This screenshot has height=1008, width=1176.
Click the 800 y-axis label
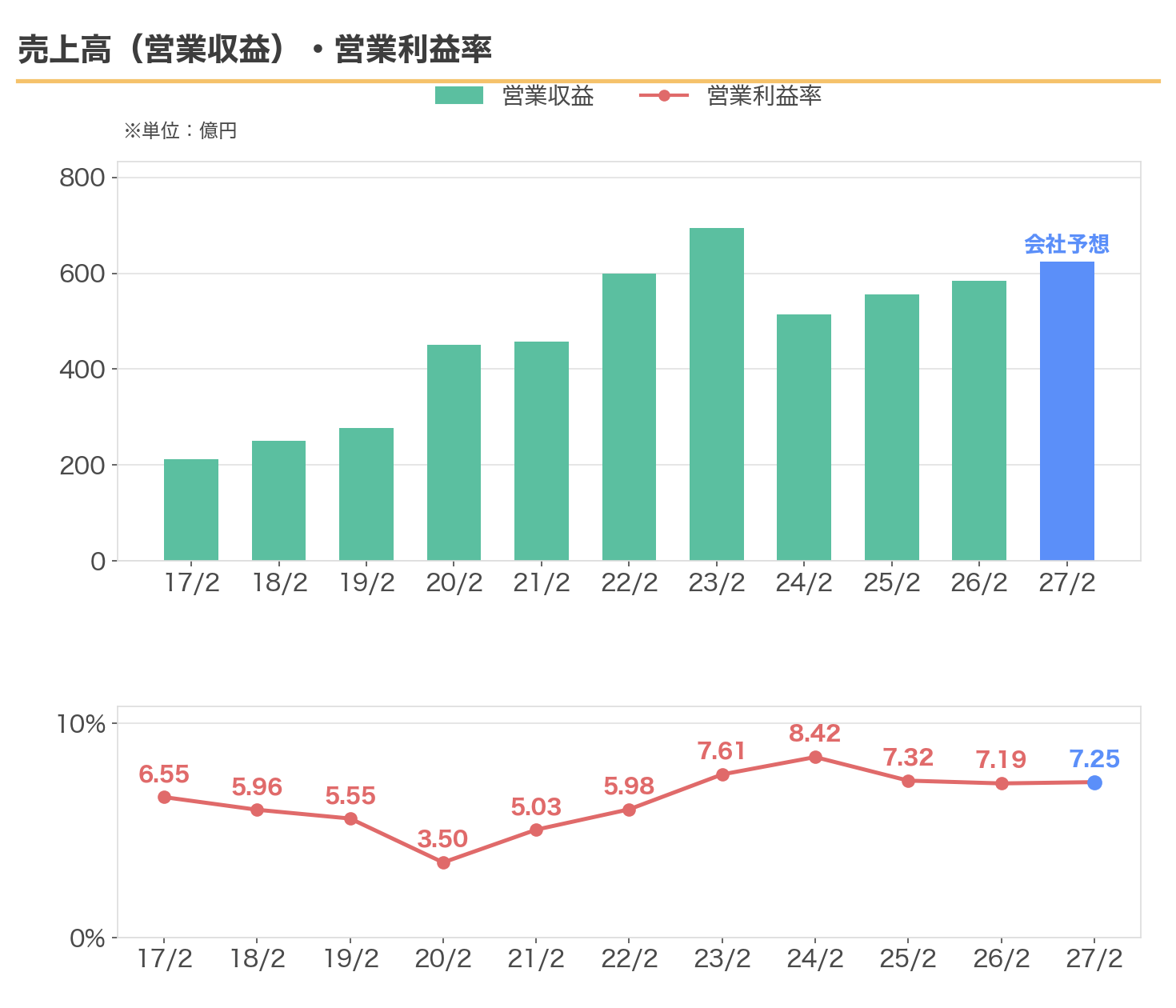pyautogui.click(x=82, y=178)
